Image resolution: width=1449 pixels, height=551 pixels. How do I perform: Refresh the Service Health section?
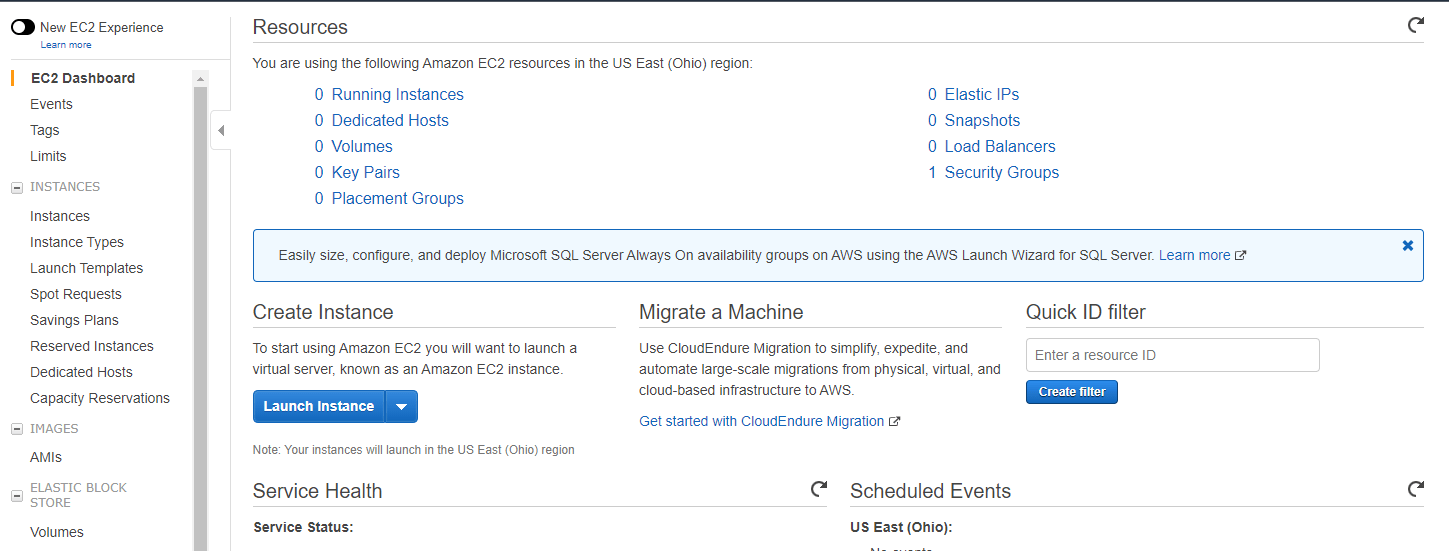coord(818,489)
